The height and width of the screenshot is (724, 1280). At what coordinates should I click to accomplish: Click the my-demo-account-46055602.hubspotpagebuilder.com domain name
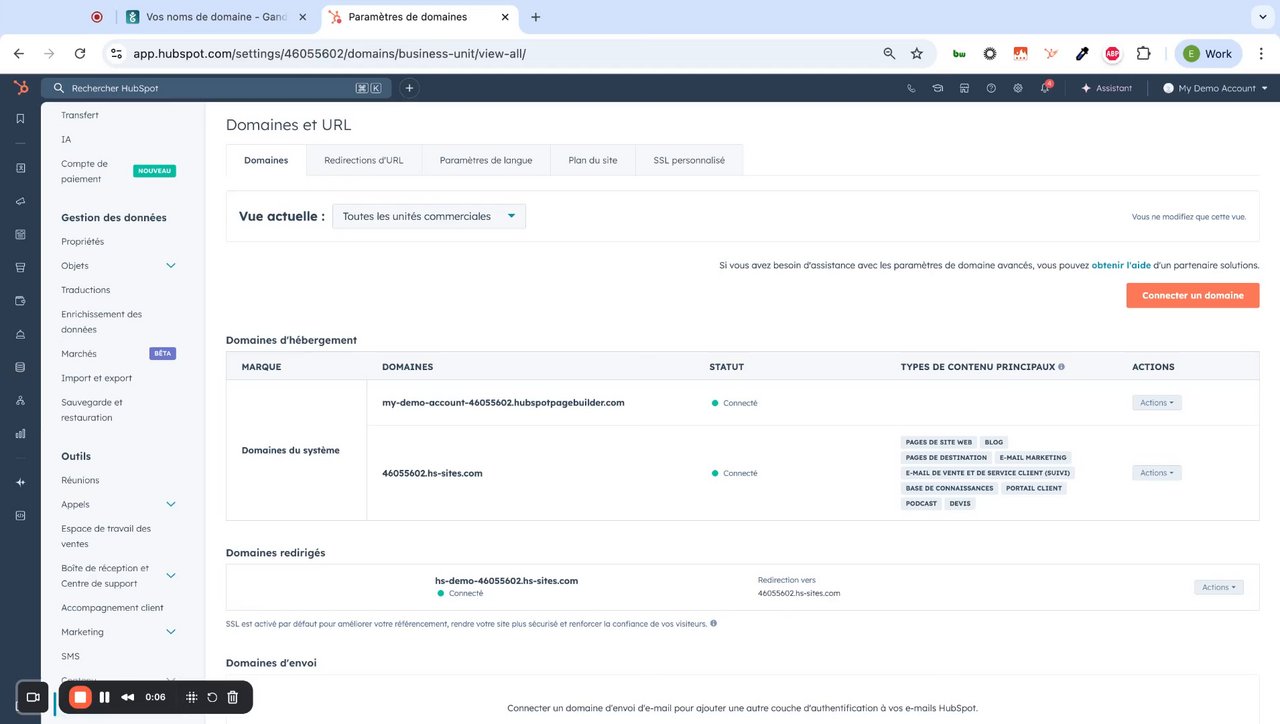[503, 403]
